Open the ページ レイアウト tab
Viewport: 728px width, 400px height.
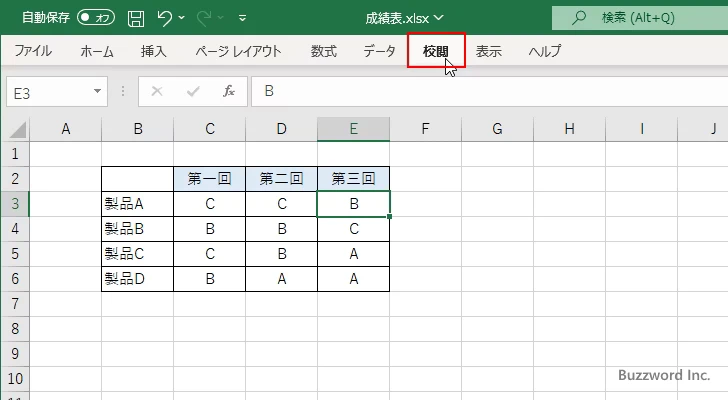(238, 51)
